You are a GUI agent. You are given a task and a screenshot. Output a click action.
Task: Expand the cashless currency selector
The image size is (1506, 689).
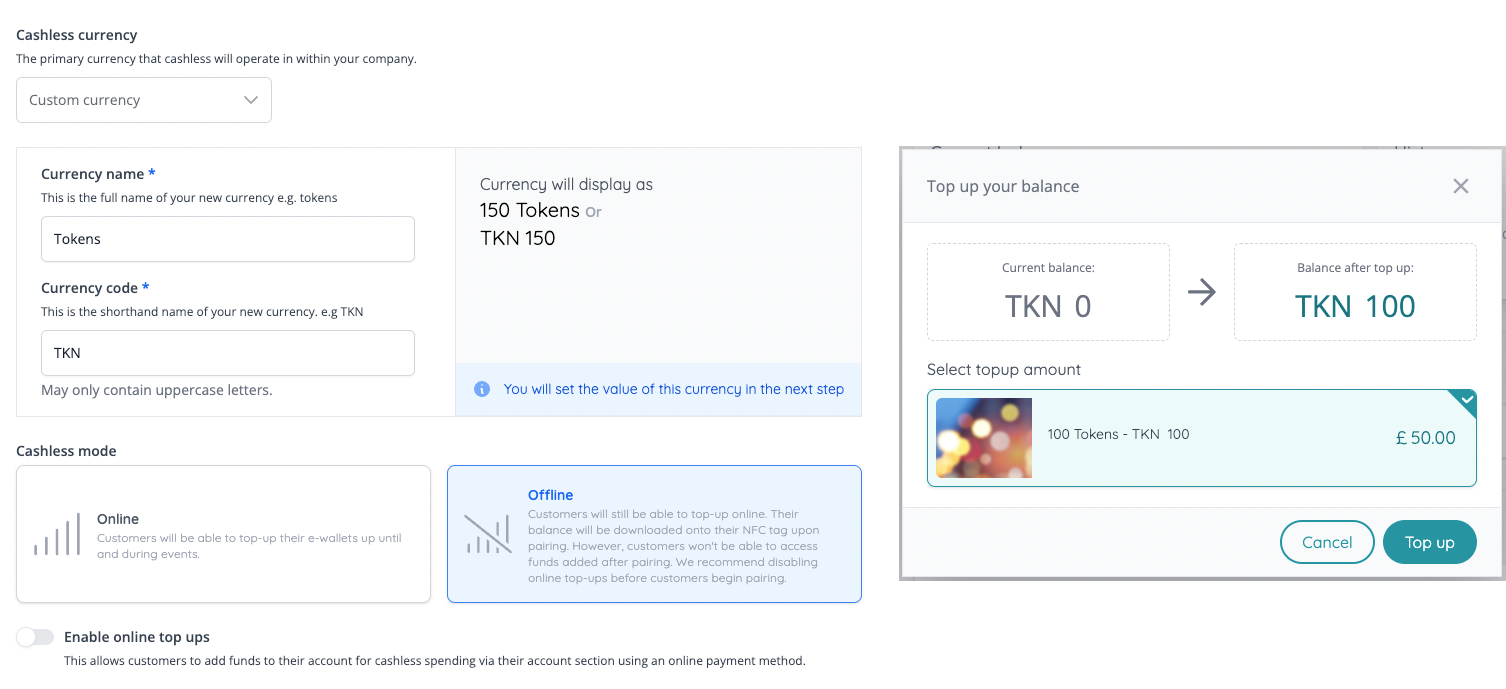click(143, 100)
